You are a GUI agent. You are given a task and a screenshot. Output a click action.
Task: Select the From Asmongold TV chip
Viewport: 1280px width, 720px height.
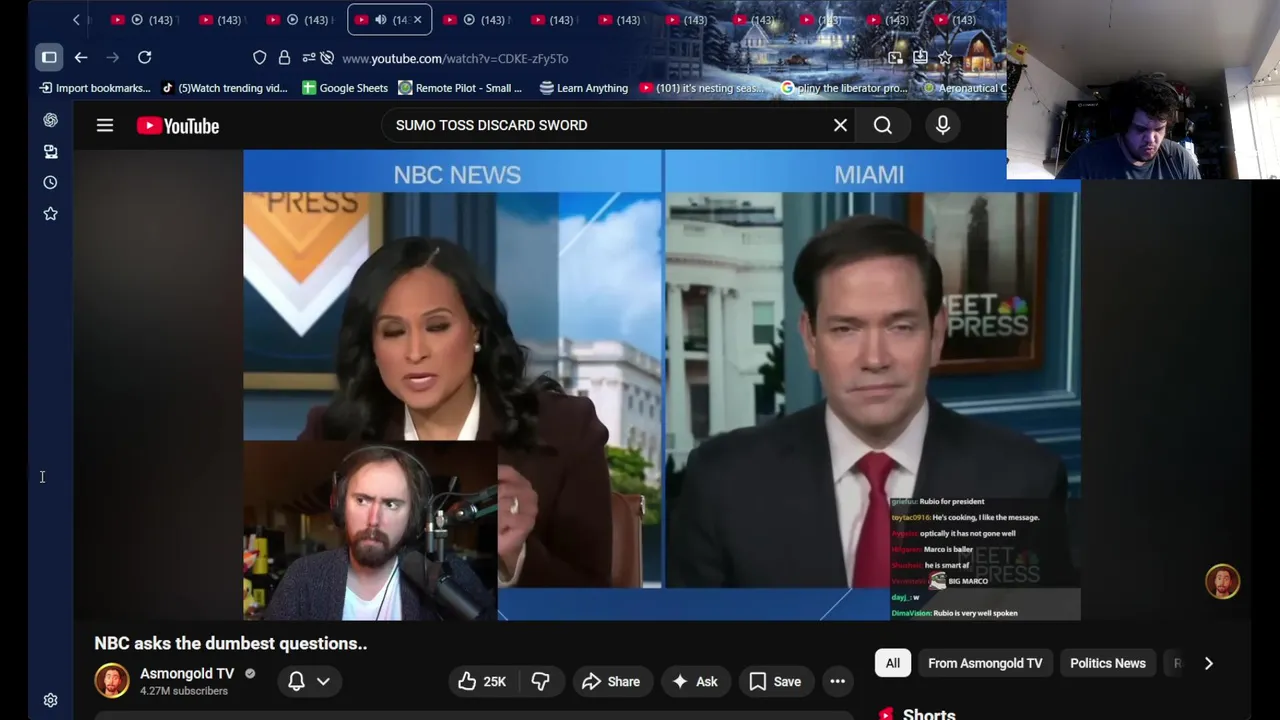(x=985, y=663)
